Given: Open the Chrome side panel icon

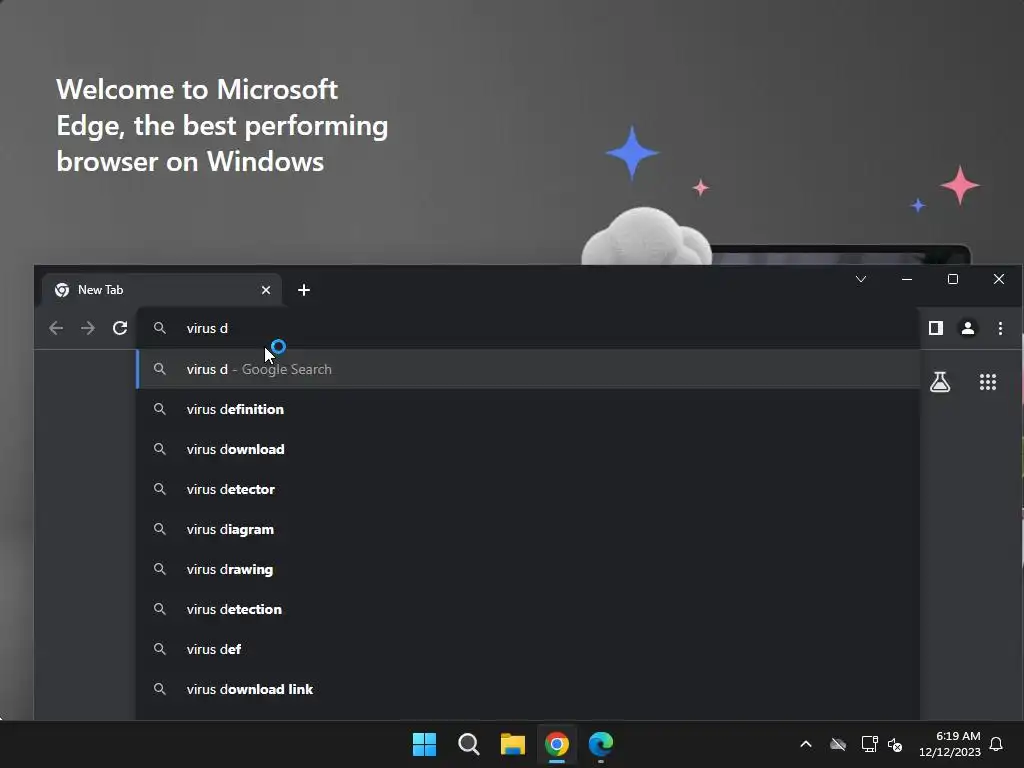Looking at the screenshot, I should pyautogui.click(x=936, y=328).
